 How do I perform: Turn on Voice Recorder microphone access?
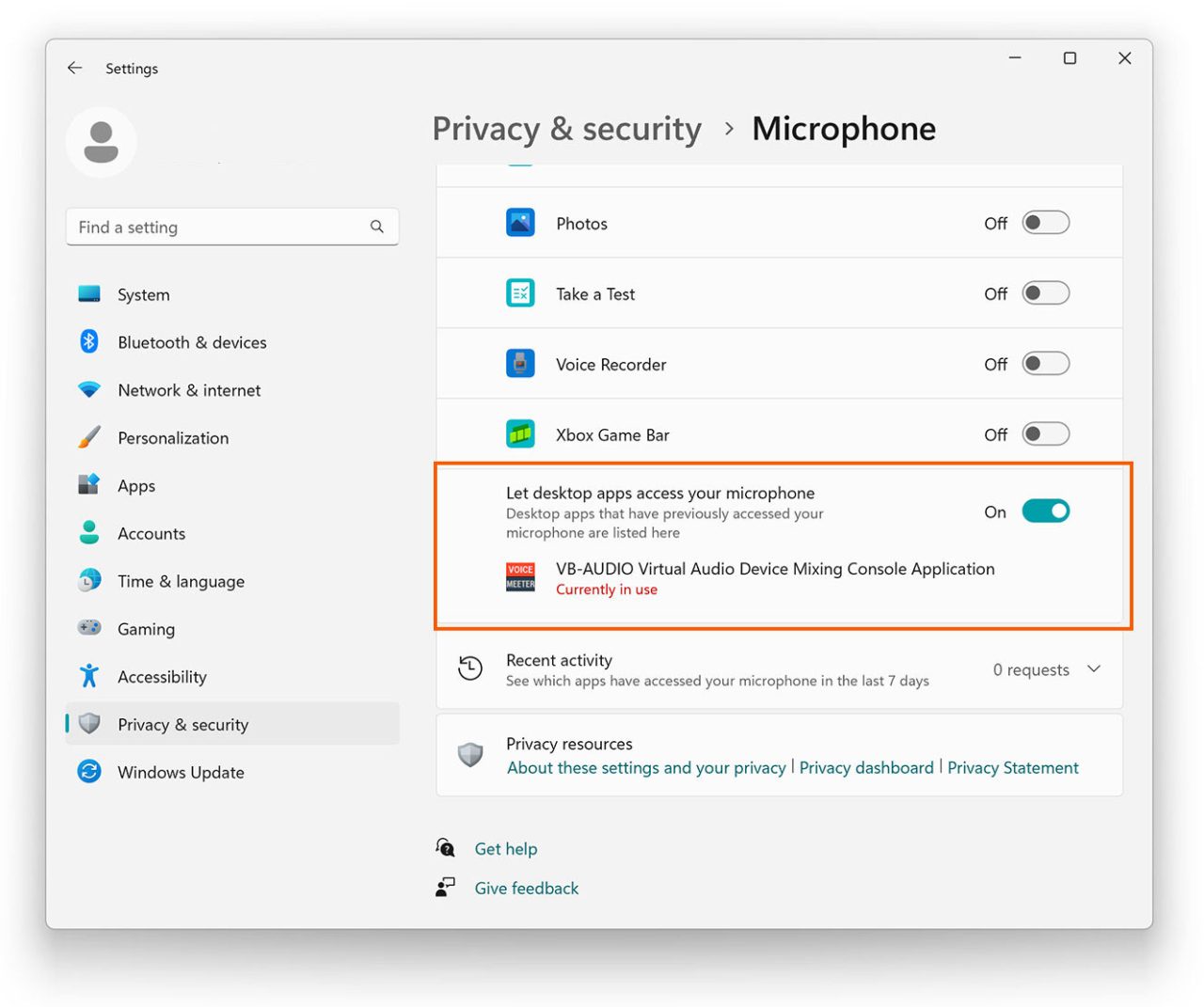click(1046, 363)
